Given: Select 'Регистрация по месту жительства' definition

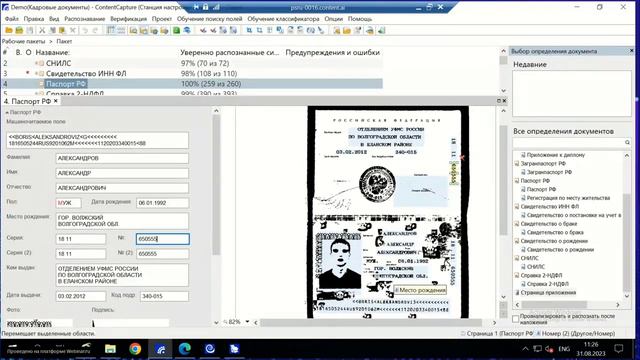Looking at the screenshot, I should pos(568,198).
